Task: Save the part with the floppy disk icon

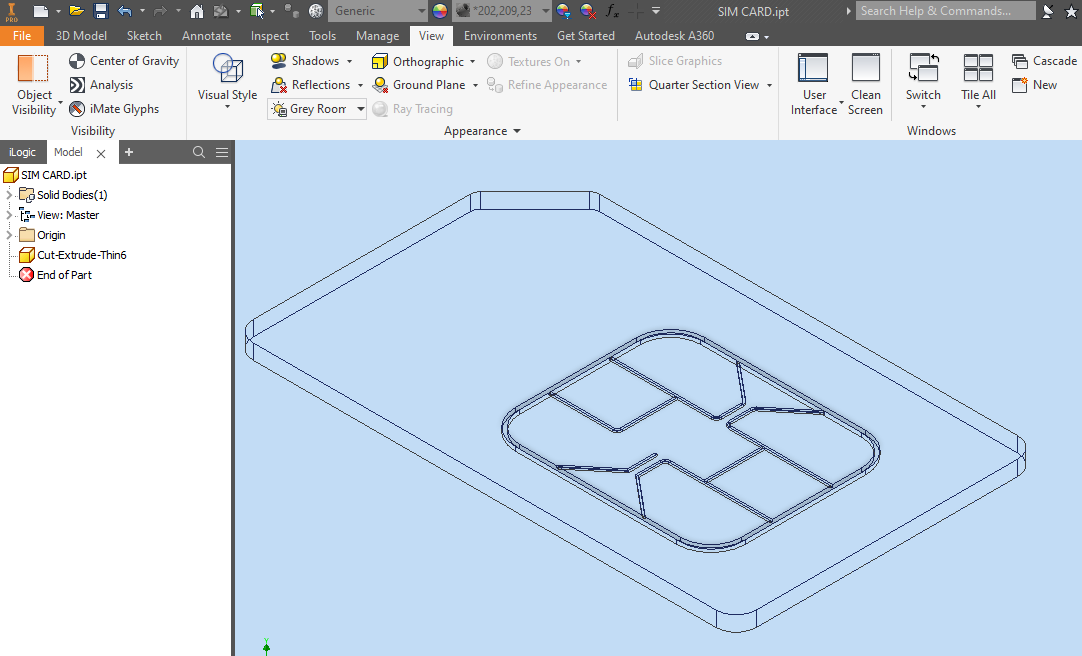Action: [x=101, y=11]
